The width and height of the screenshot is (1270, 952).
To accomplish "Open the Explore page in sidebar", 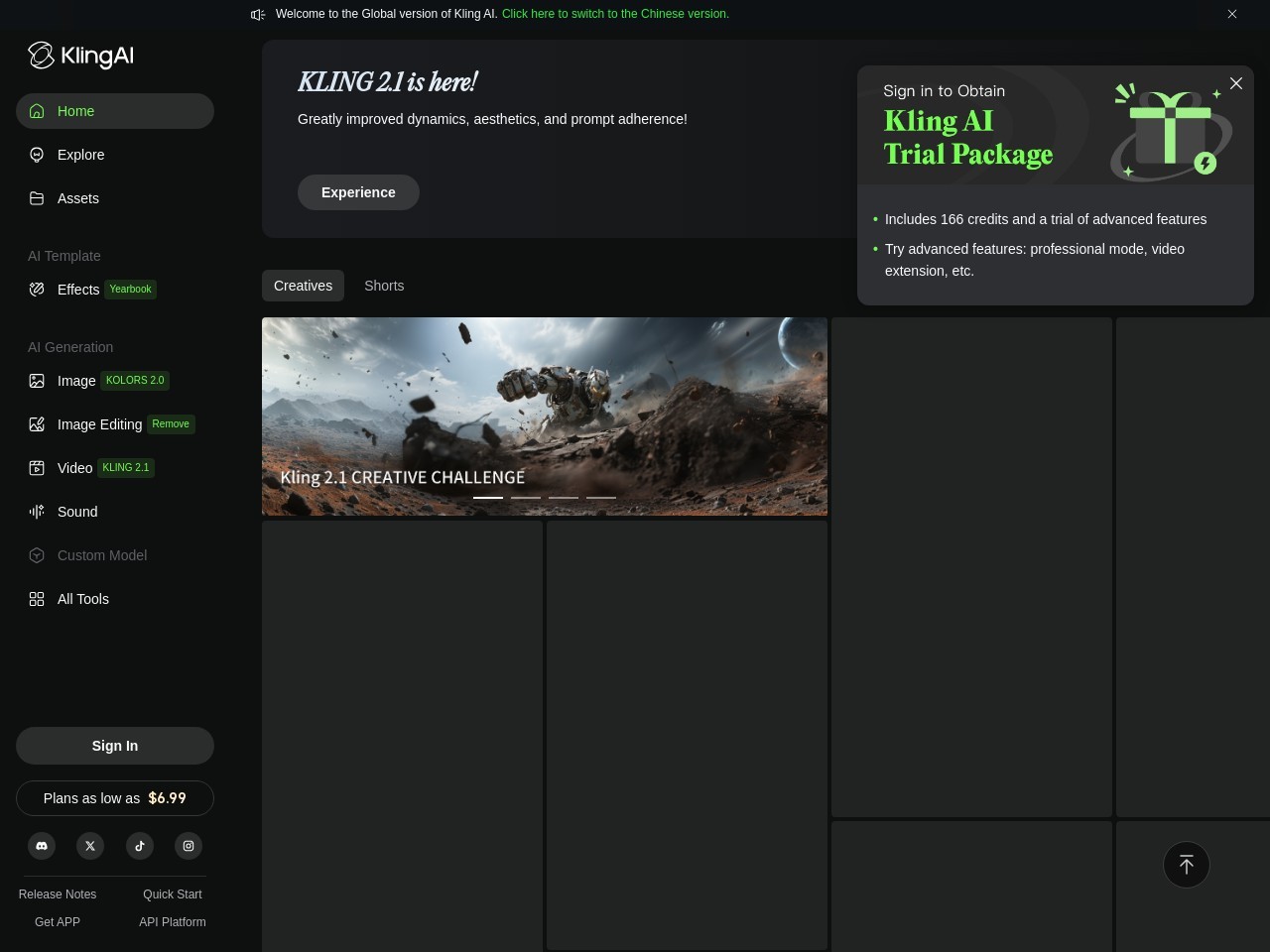I will point(80,155).
